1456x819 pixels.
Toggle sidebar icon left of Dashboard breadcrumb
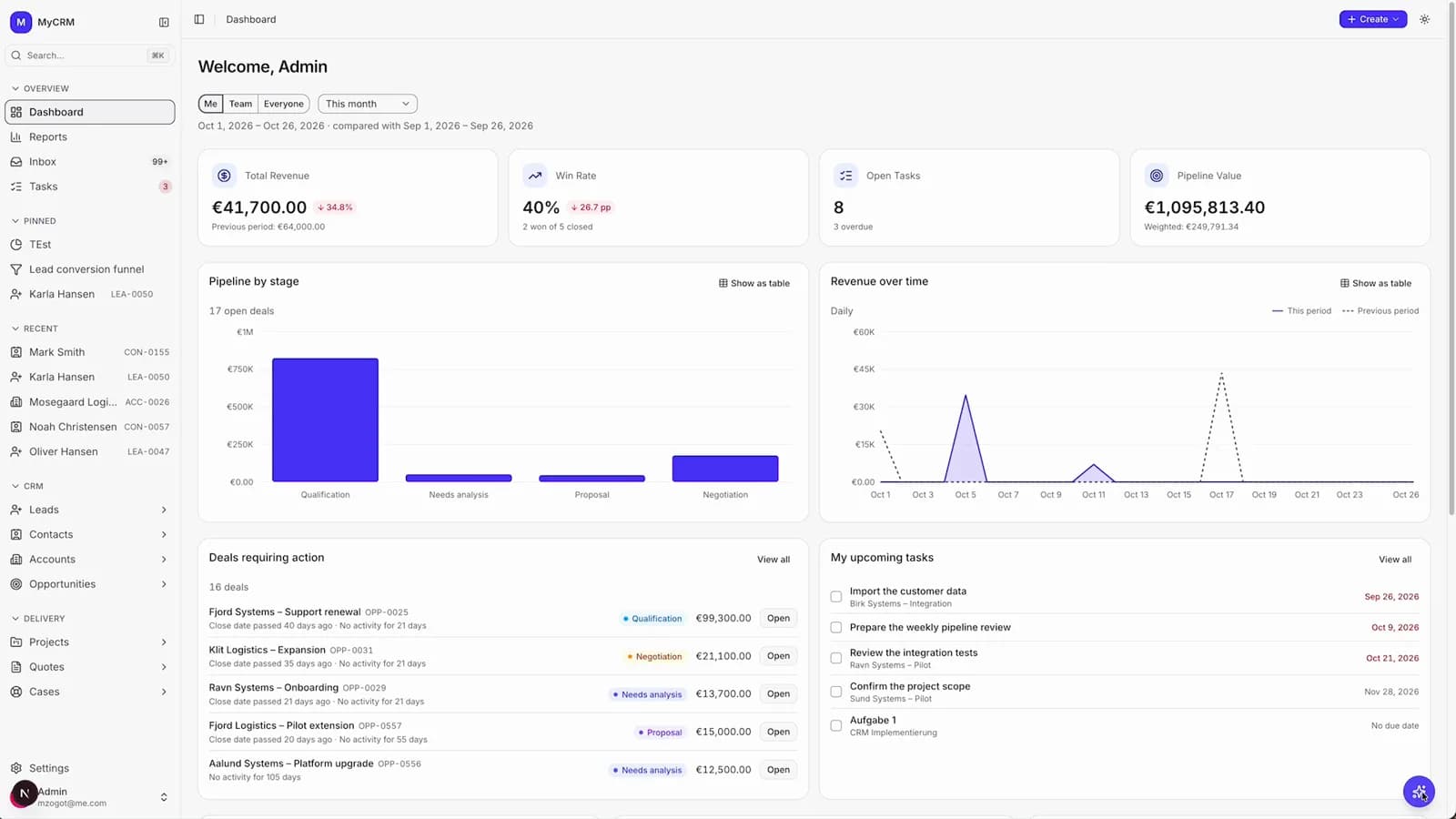click(199, 19)
